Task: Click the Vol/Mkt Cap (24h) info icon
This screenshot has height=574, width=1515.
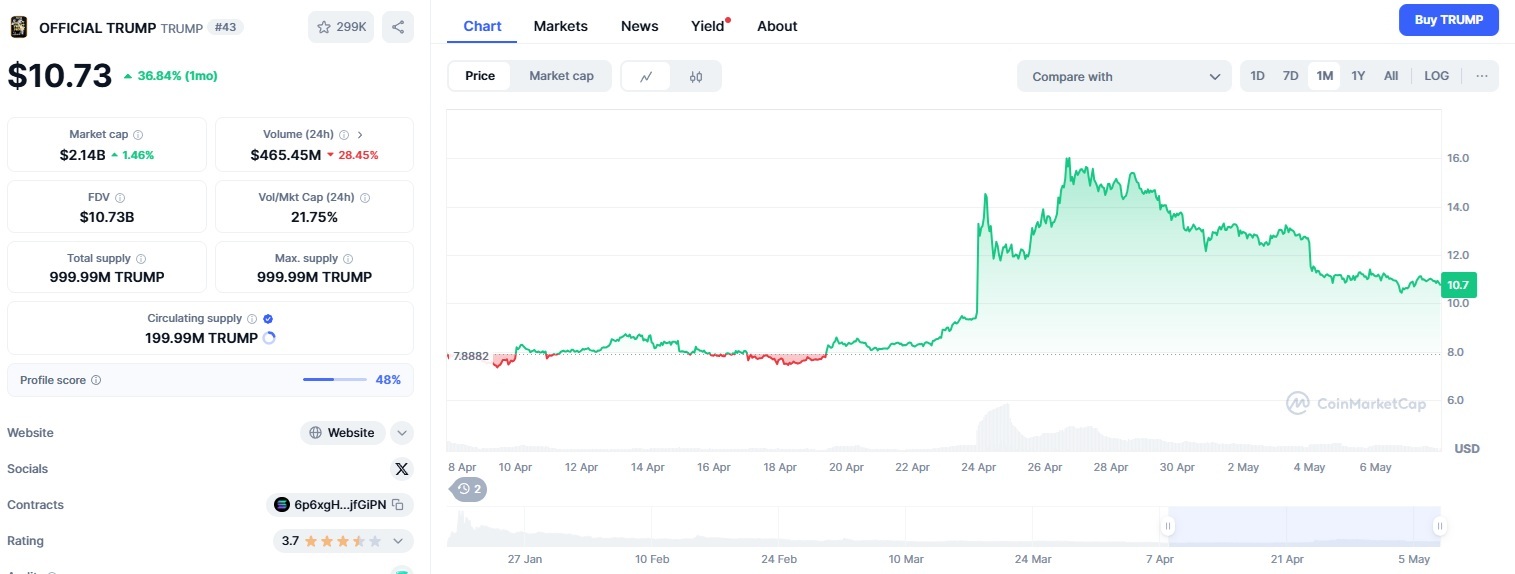Action: [365, 198]
